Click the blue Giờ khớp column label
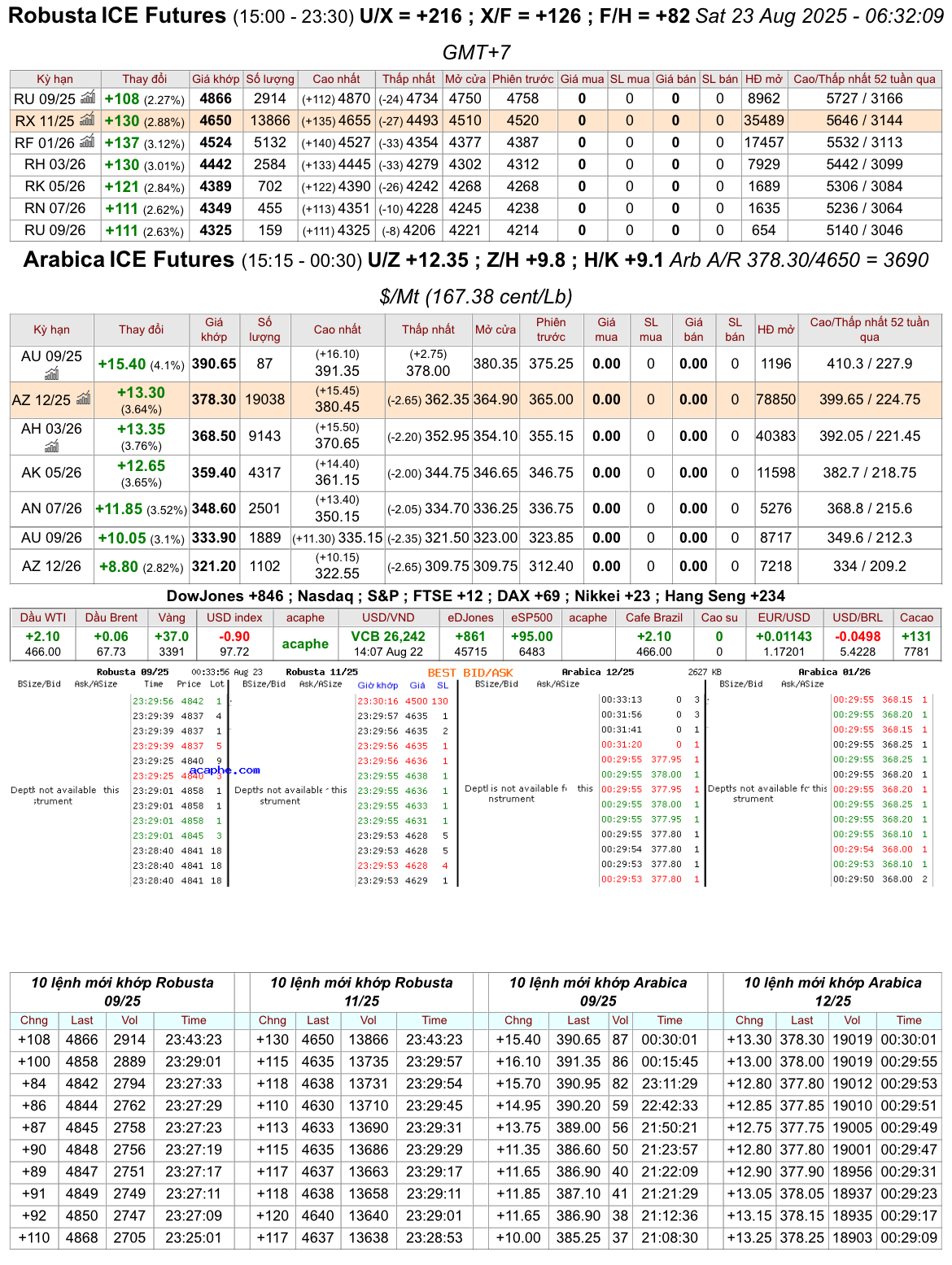 tap(378, 685)
